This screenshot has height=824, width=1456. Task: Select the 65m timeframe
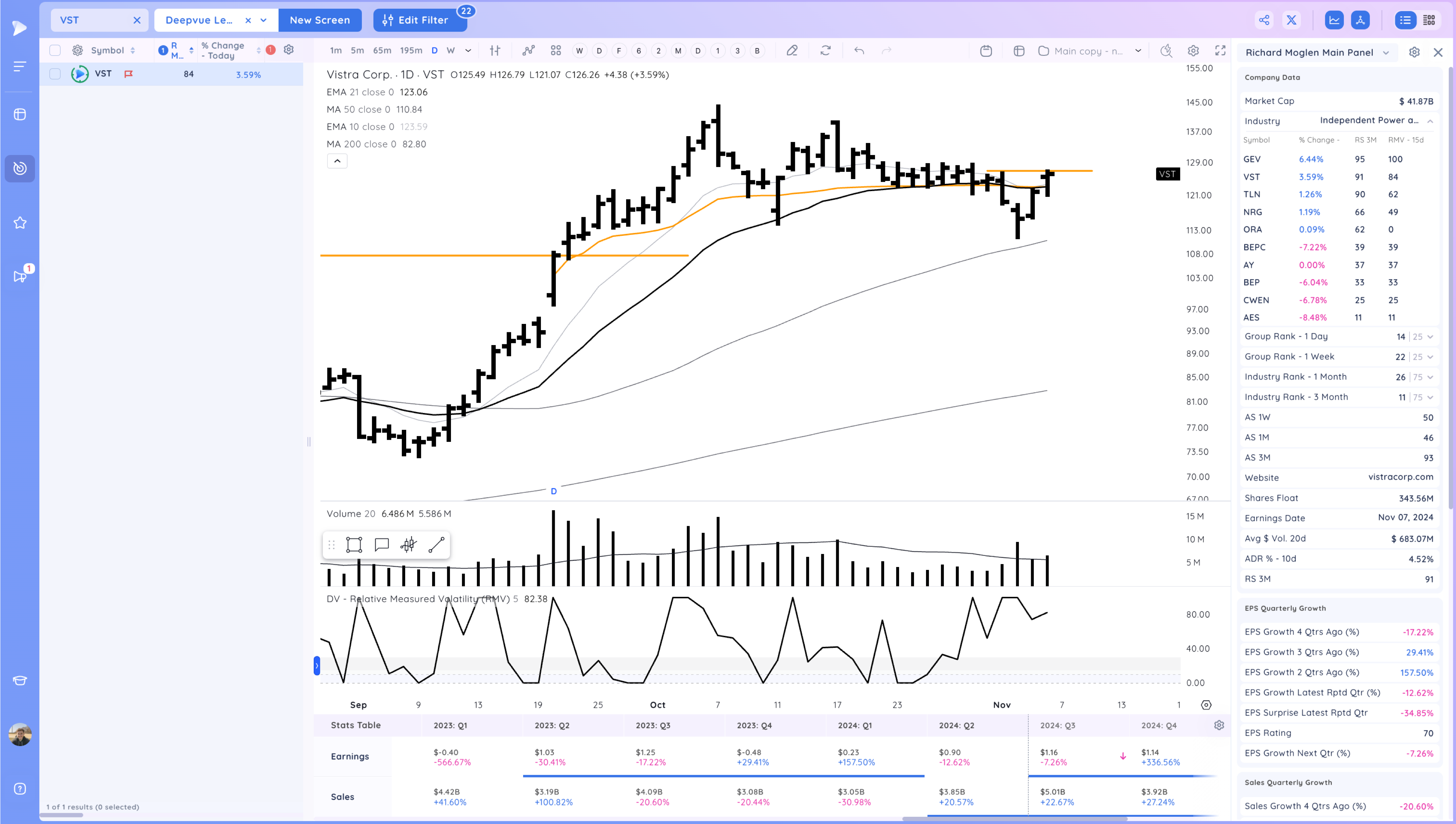[x=382, y=50]
